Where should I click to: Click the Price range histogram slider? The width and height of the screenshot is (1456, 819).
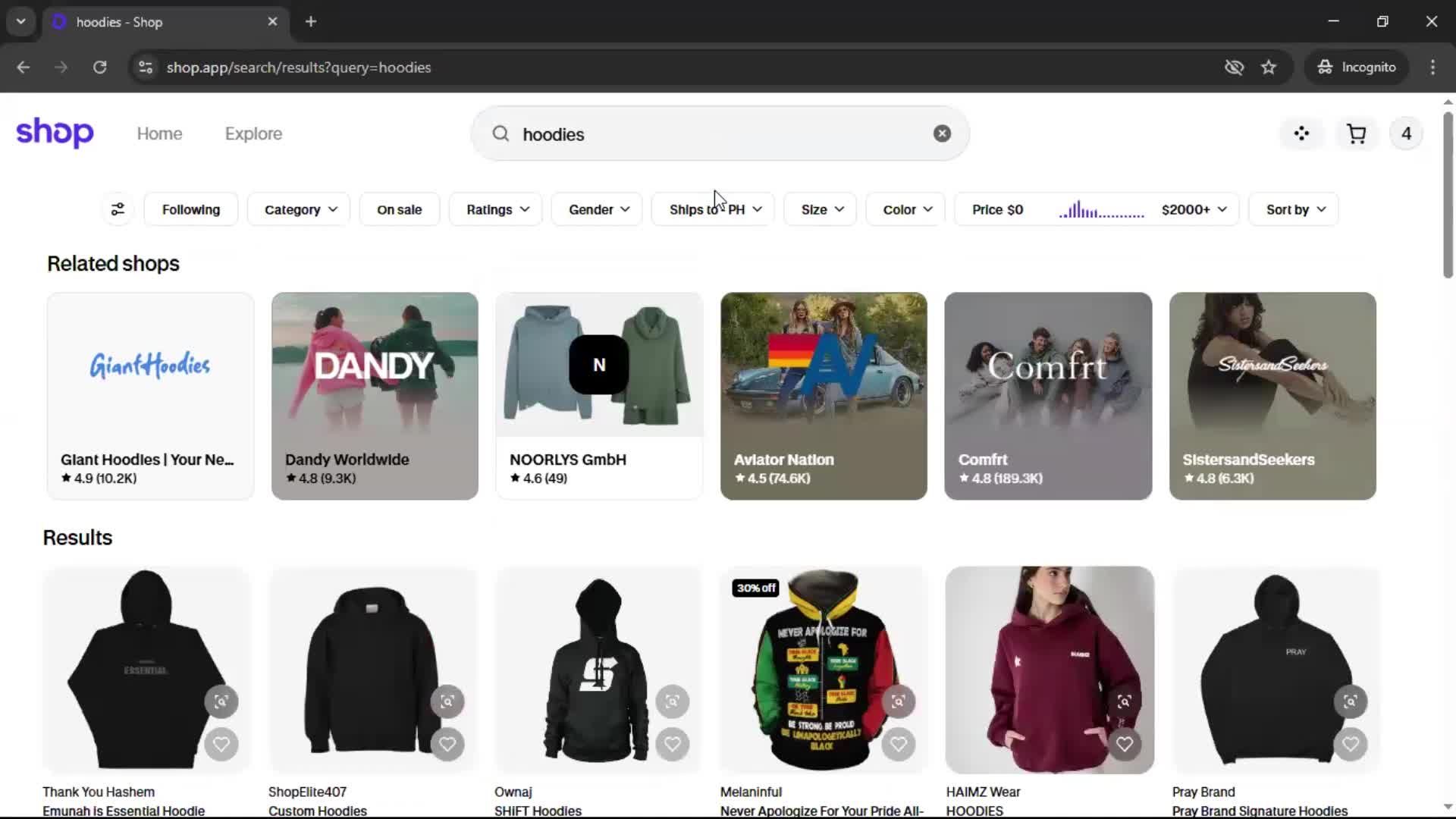[1101, 210]
